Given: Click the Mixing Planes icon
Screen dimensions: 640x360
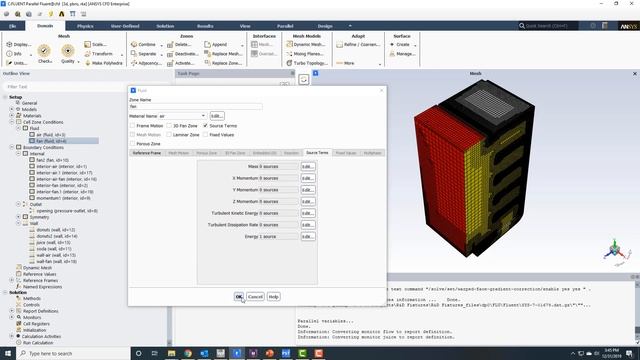Looking at the screenshot, I should (x=289, y=54).
